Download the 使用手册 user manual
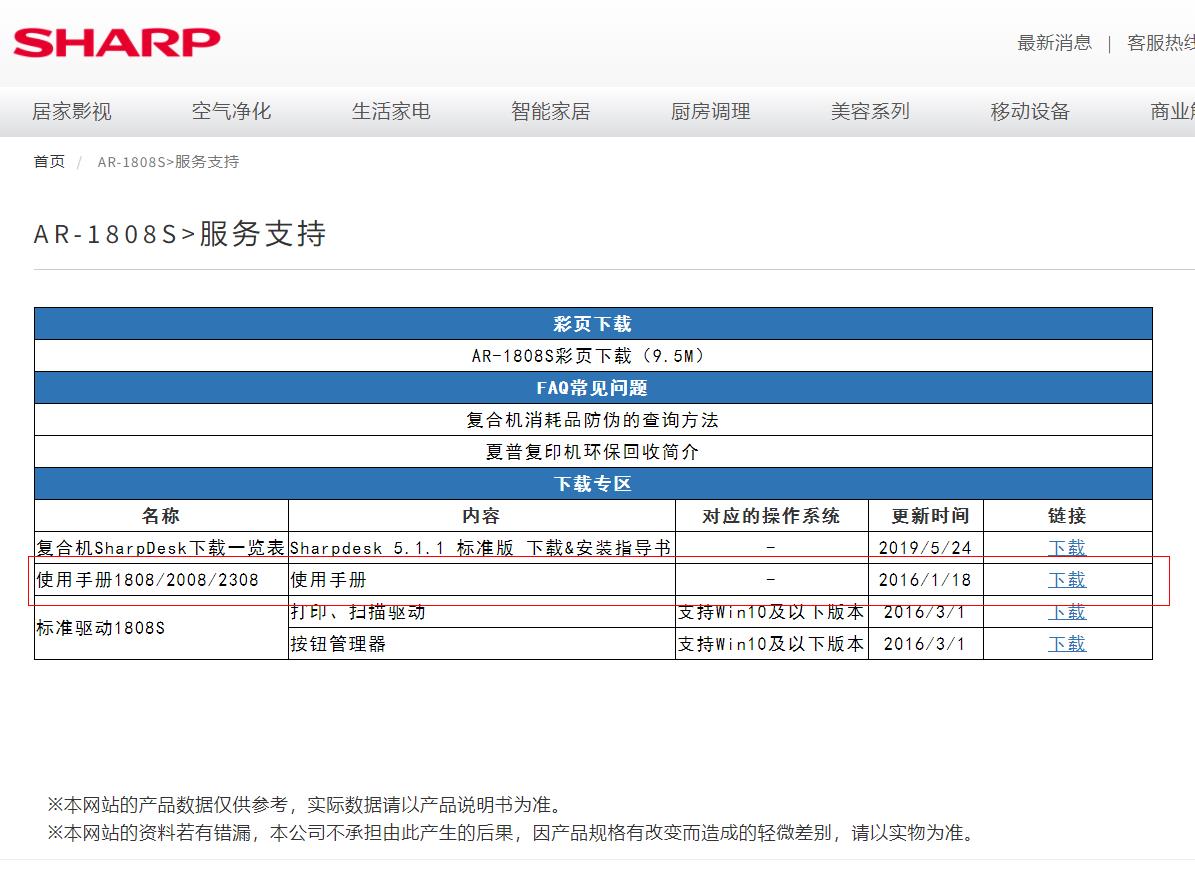Image resolution: width=1195 pixels, height=872 pixels. coord(1066,580)
